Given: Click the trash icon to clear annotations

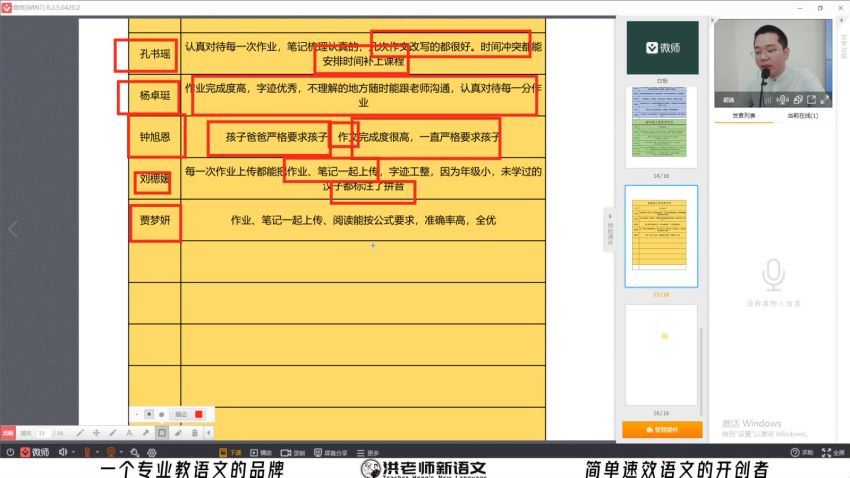Looking at the screenshot, I should tap(194, 433).
